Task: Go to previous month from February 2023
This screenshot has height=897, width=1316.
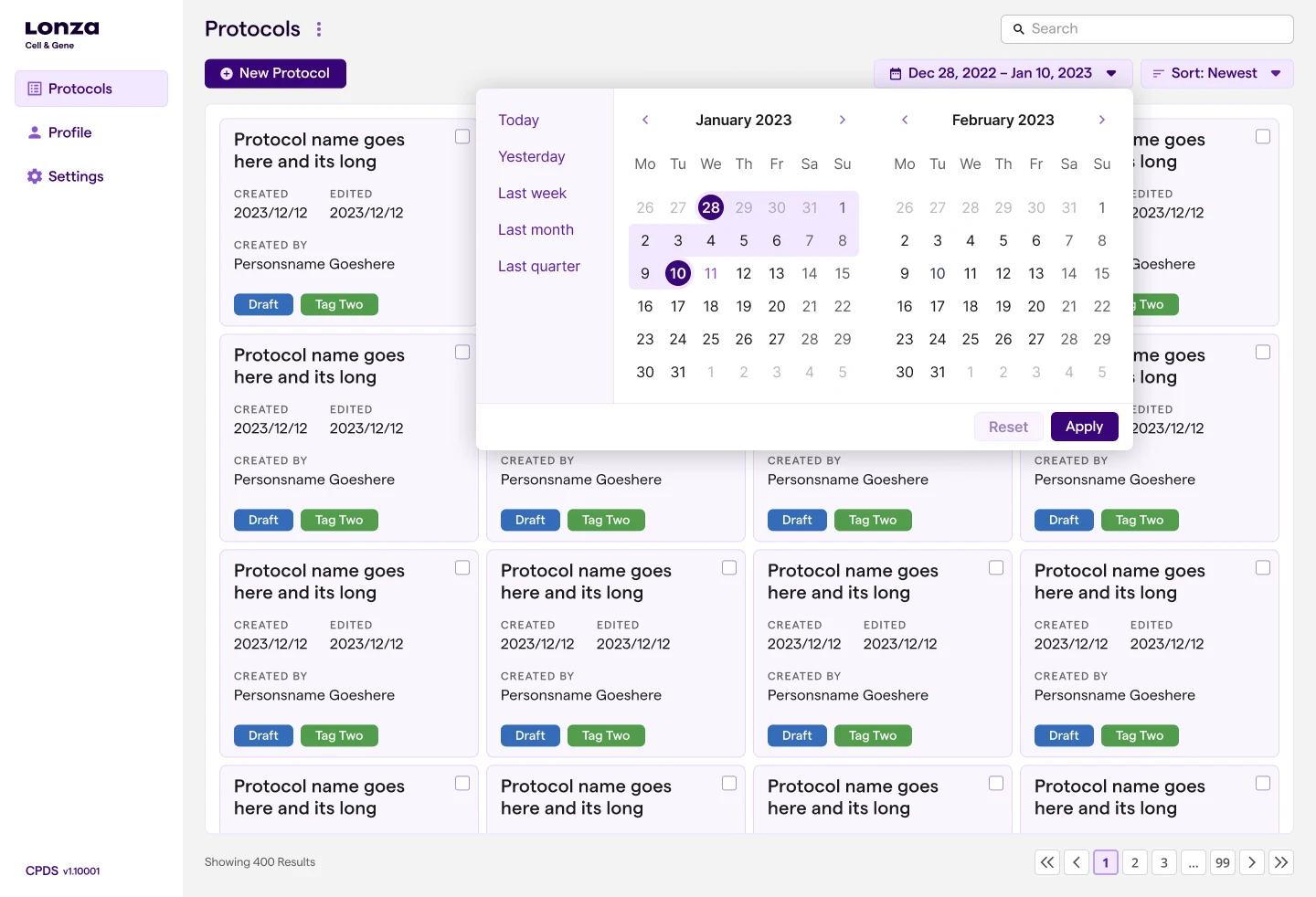Action: click(x=905, y=120)
